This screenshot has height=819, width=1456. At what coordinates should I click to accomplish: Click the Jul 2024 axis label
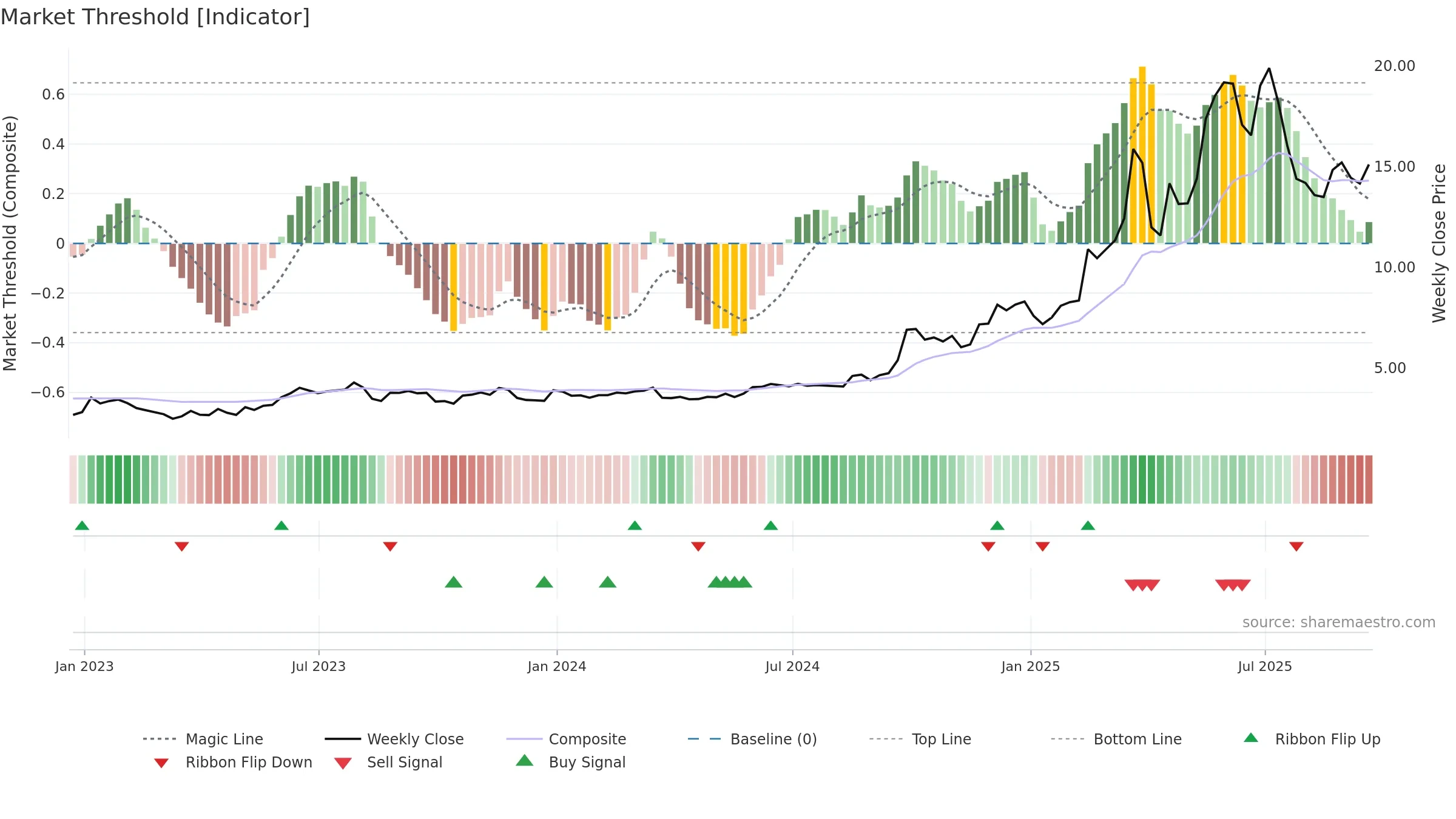tap(792, 666)
